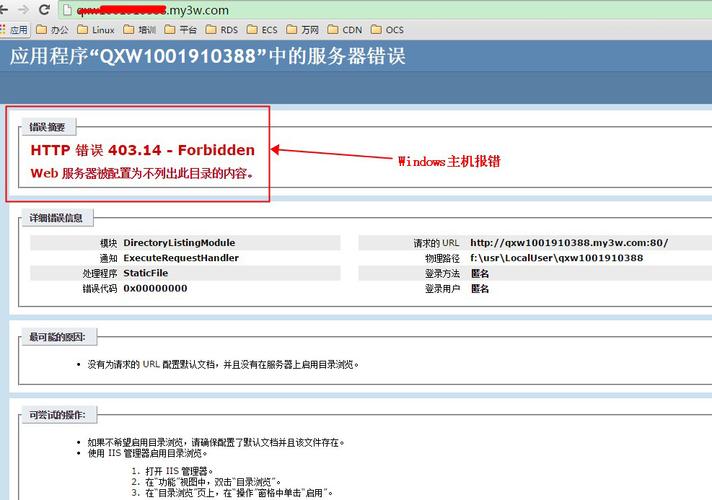
Task: Open the Linux bookmark folder
Action: [x=96, y=30]
